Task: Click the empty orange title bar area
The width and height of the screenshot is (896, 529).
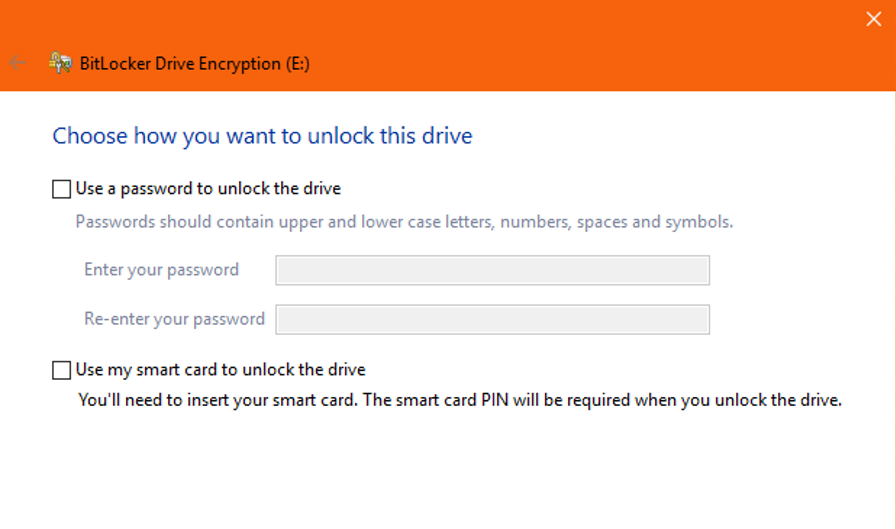Action: [x=571, y=46]
